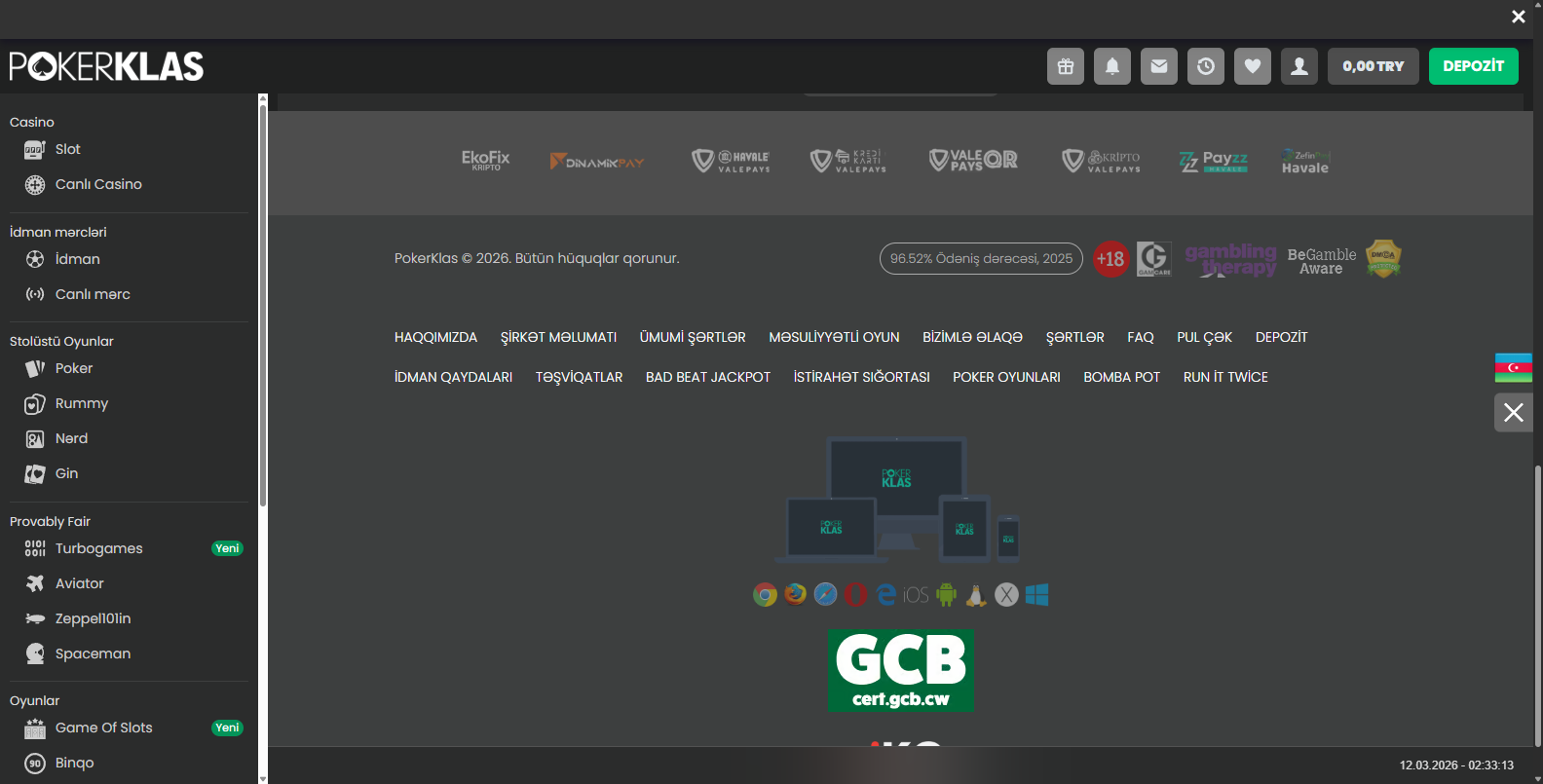Open the user profile icon
The width and height of the screenshot is (1543, 784).
click(x=1298, y=66)
